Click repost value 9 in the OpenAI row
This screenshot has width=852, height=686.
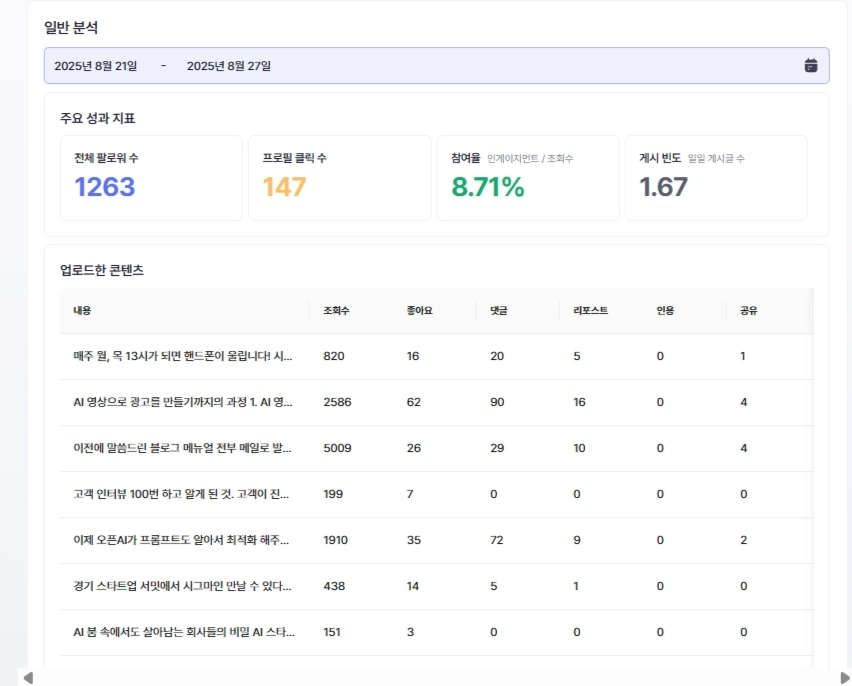pos(577,540)
